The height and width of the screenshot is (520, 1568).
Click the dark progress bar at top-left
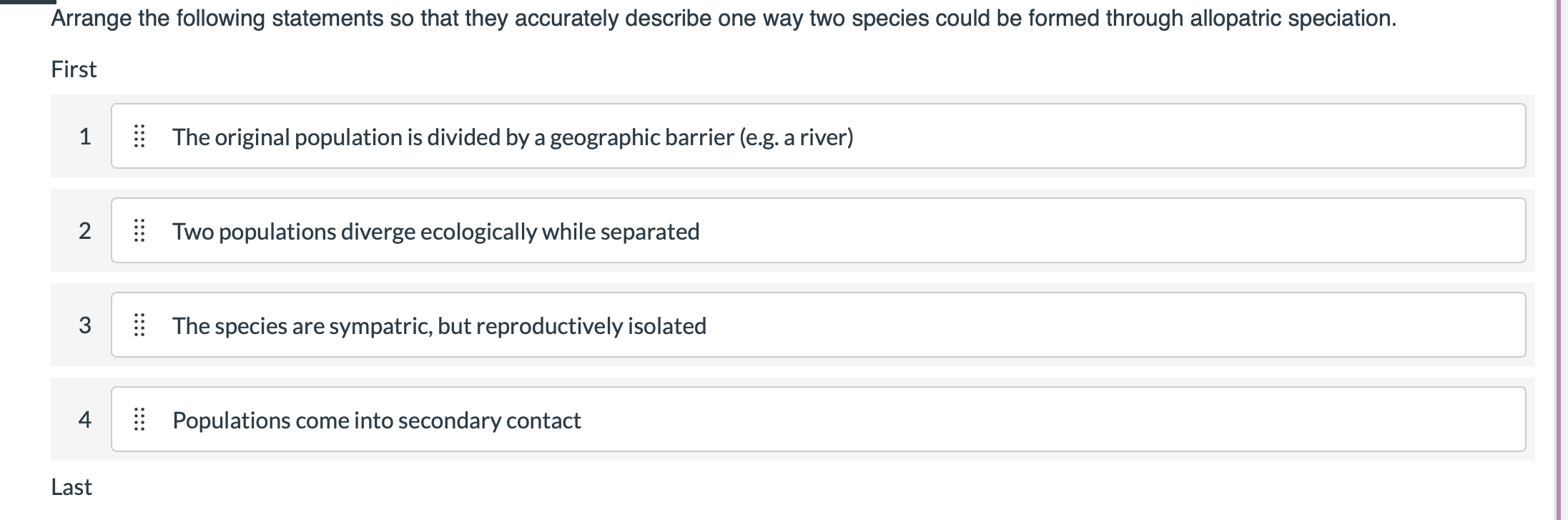tap(27, 2)
